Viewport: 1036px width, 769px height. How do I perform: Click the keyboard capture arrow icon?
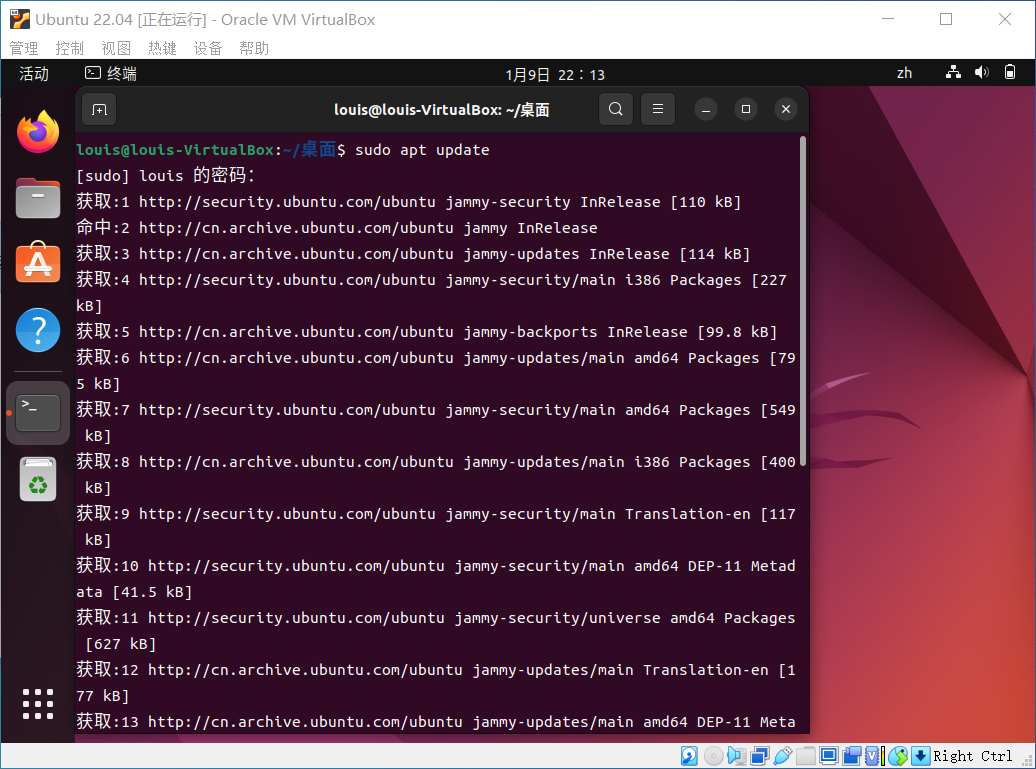(x=921, y=756)
